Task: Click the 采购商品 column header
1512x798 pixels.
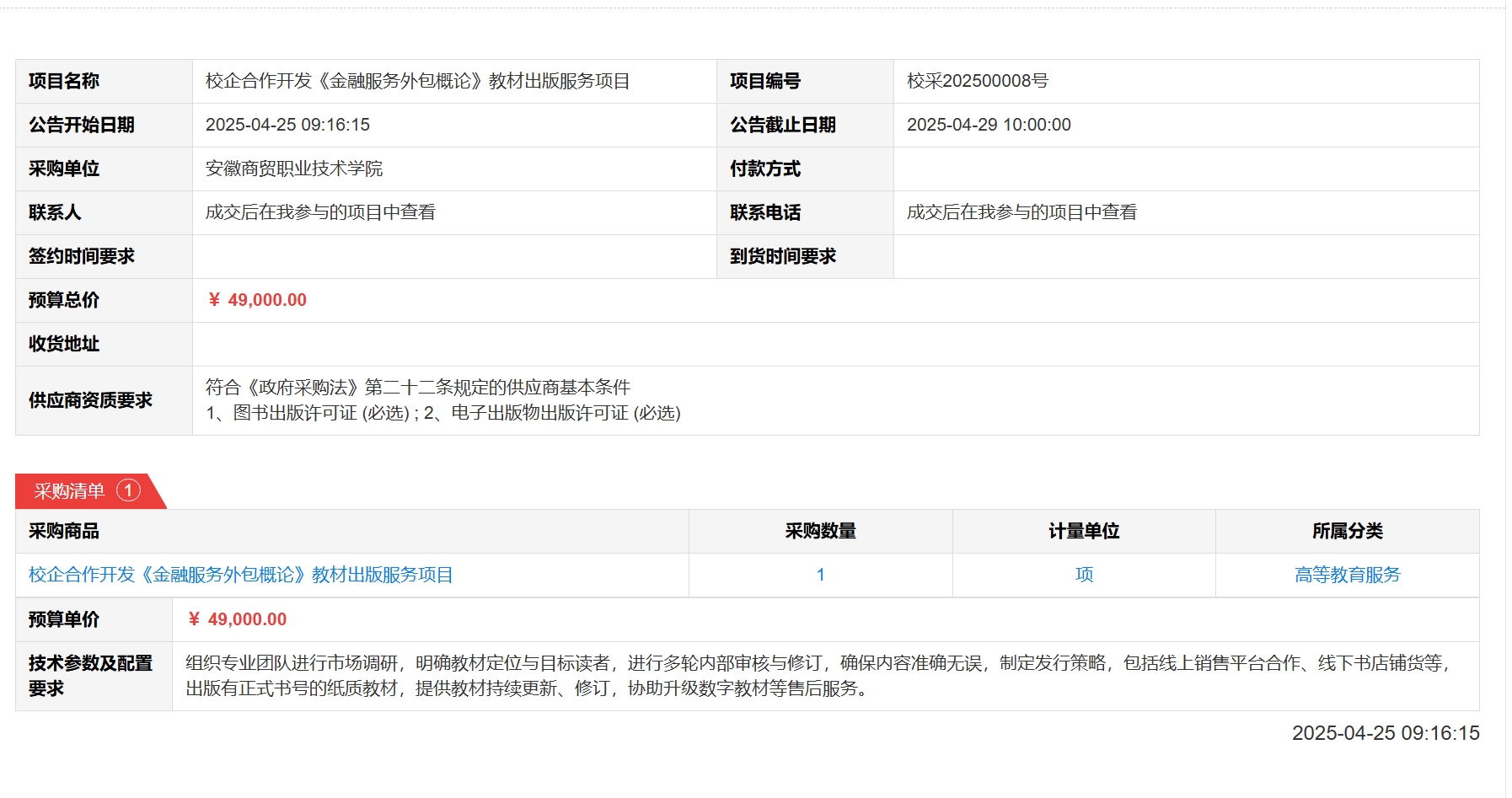Action: pyautogui.click(x=64, y=531)
